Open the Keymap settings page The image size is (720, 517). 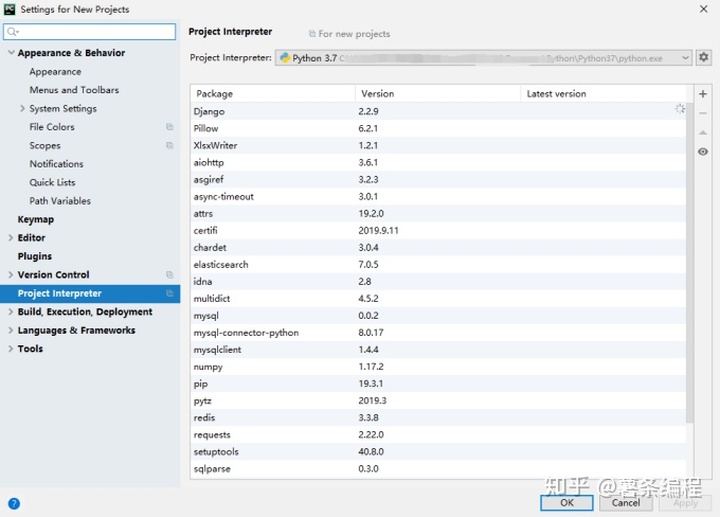pyautogui.click(x=36, y=219)
